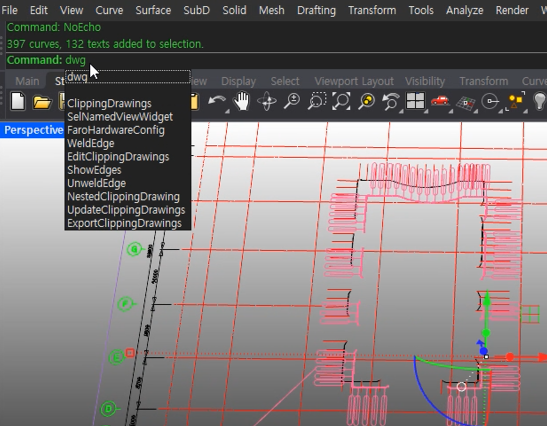Image resolution: width=547 pixels, height=426 pixels.
Task: Open the Transform menu
Action: tap(372, 10)
